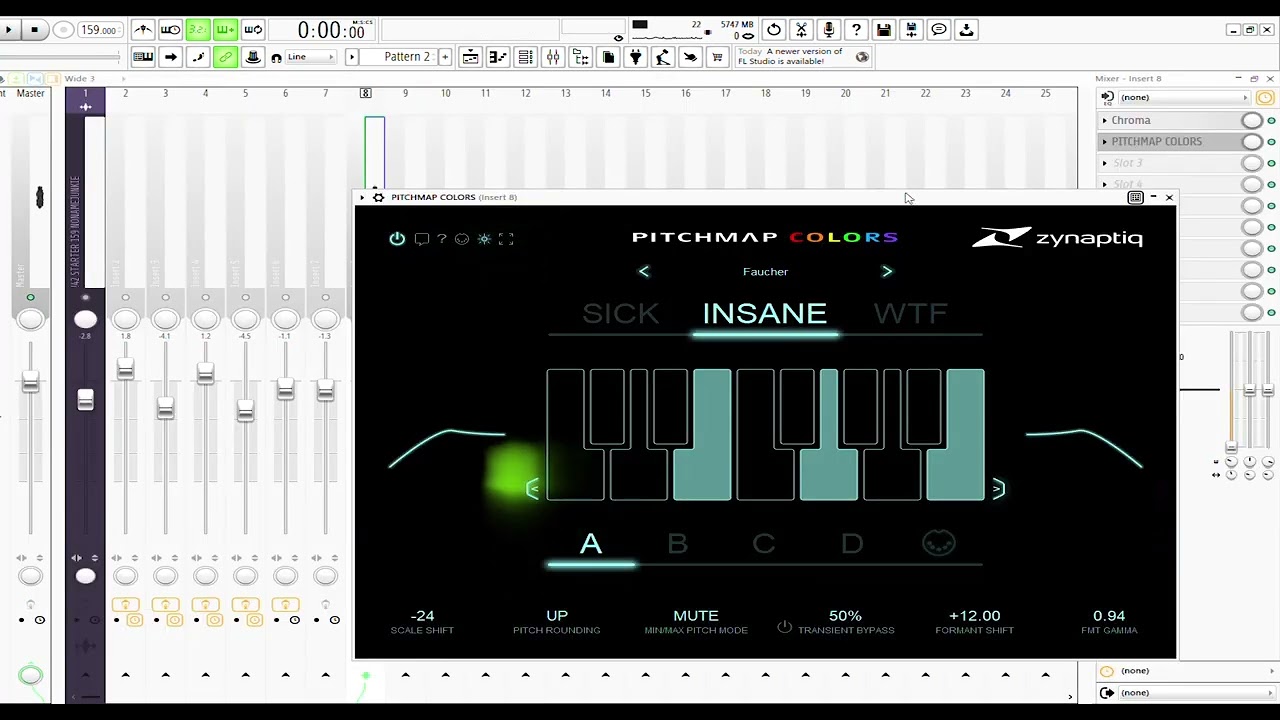Click the Master track volume fader
The width and height of the screenshot is (1280, 720).
coord(30,382)
